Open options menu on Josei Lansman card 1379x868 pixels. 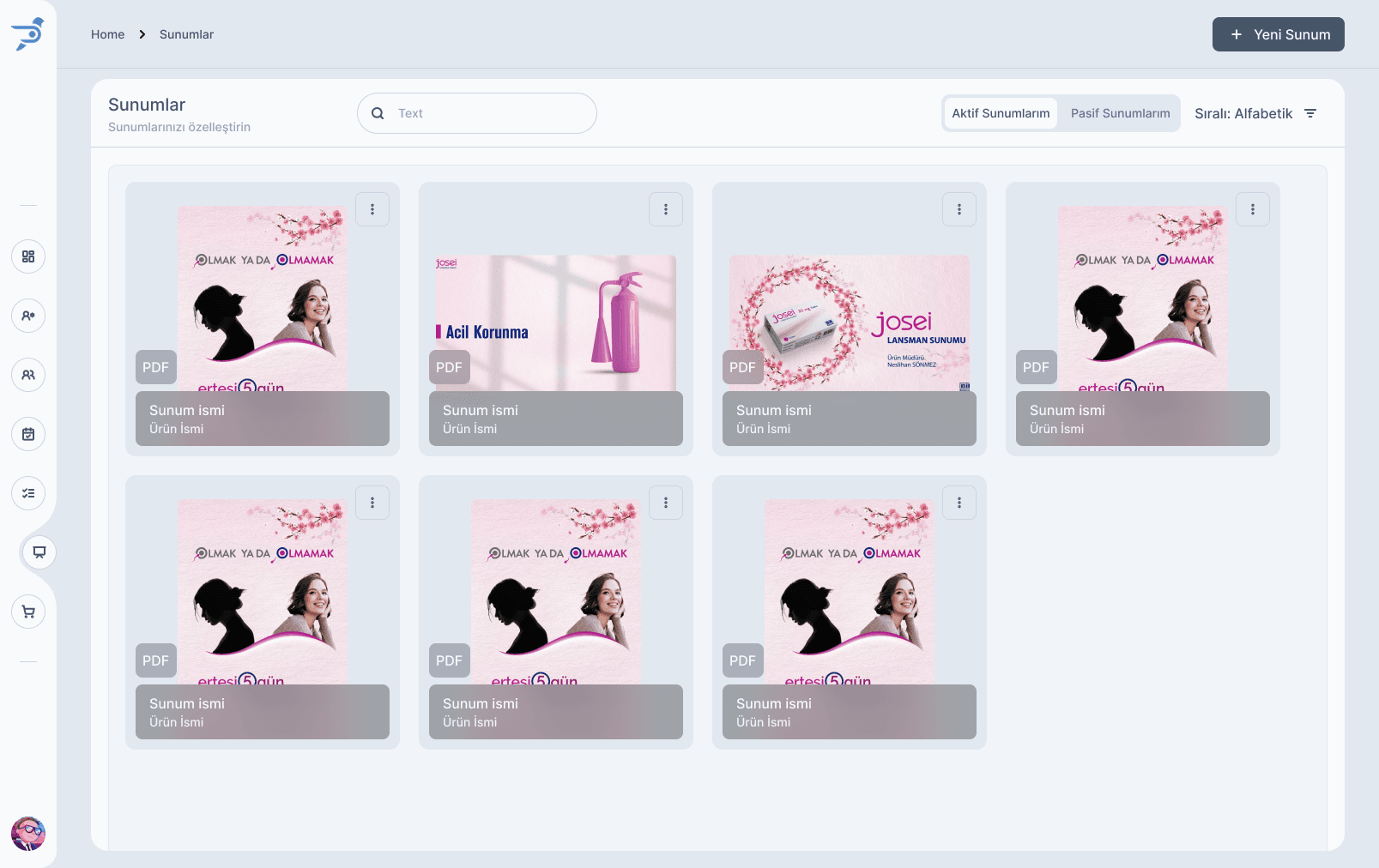959,209
